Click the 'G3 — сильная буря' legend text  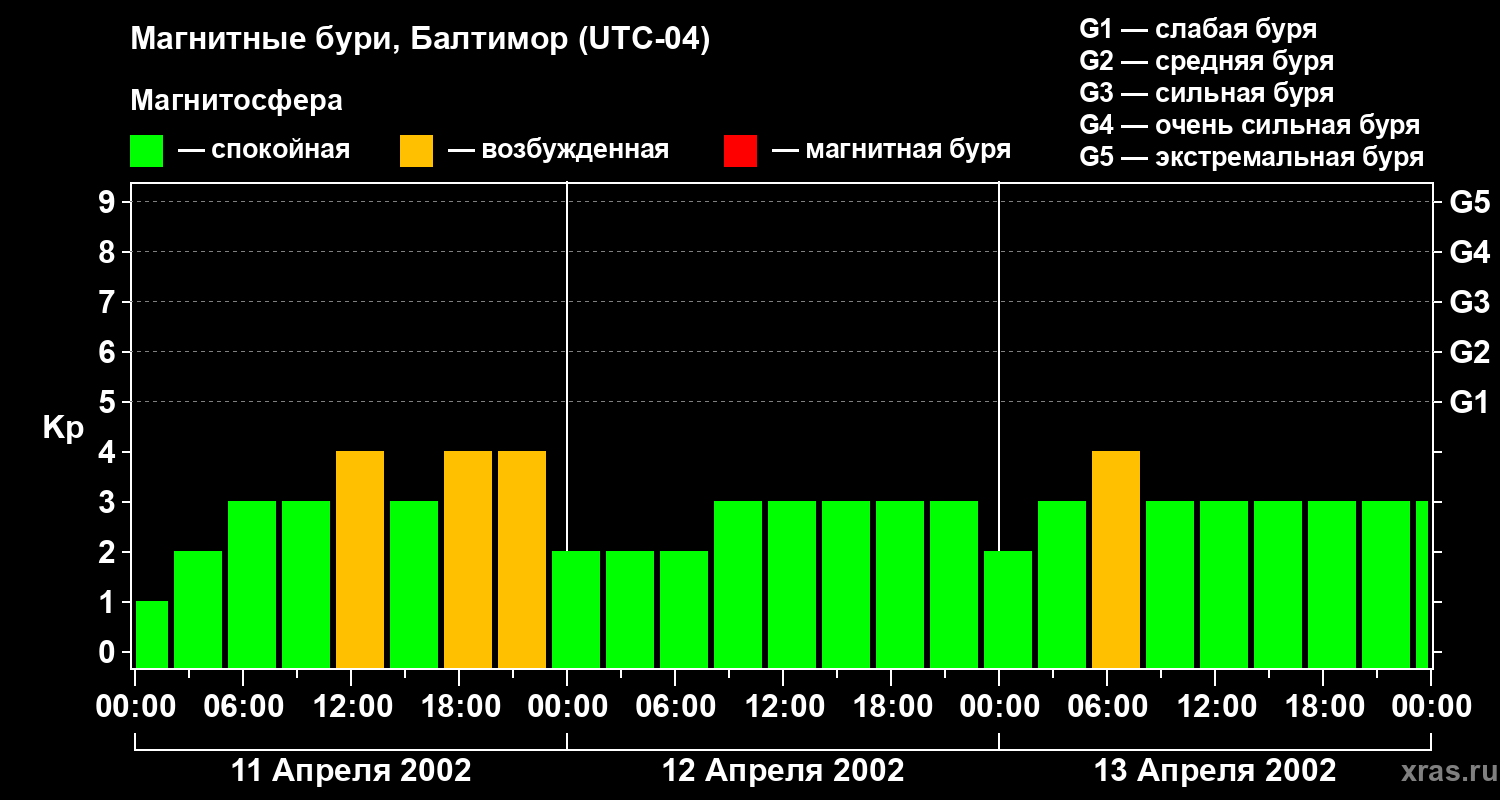tap(1206, 93)
